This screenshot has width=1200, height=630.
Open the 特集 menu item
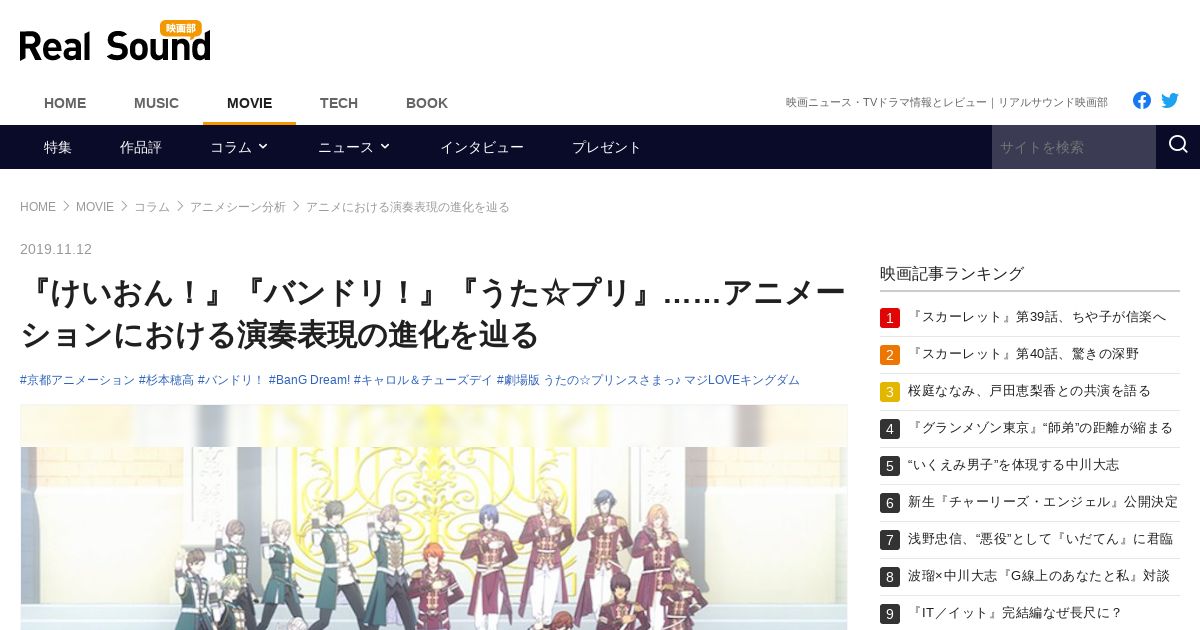[58, 147]
